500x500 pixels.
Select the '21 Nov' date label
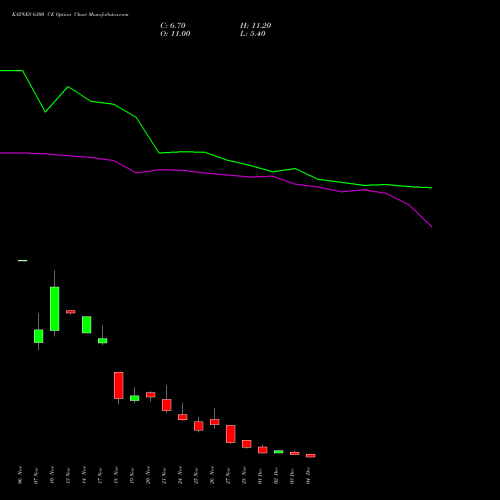coord(164,475)
